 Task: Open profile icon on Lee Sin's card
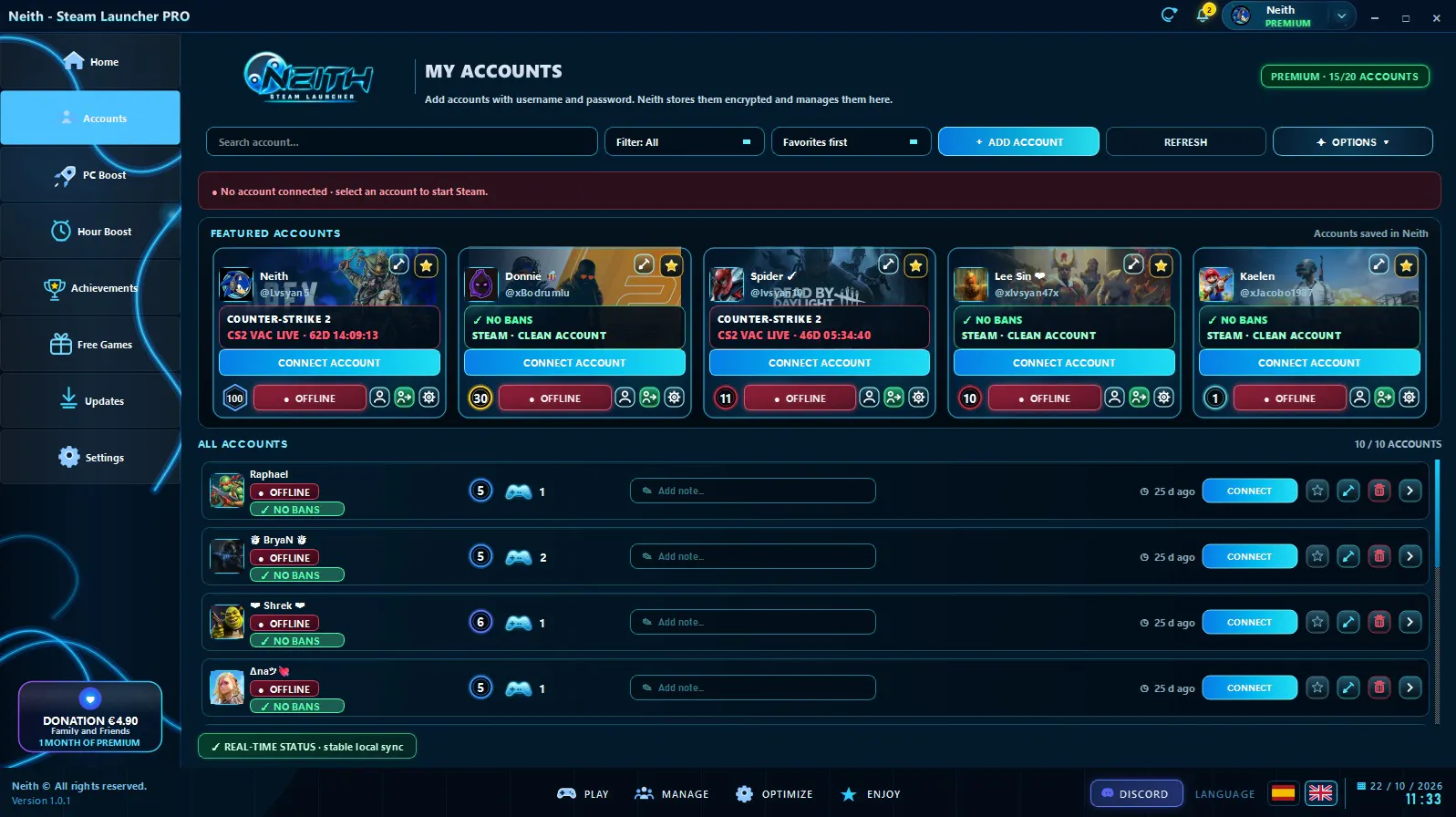click(x=1115, y=398)
